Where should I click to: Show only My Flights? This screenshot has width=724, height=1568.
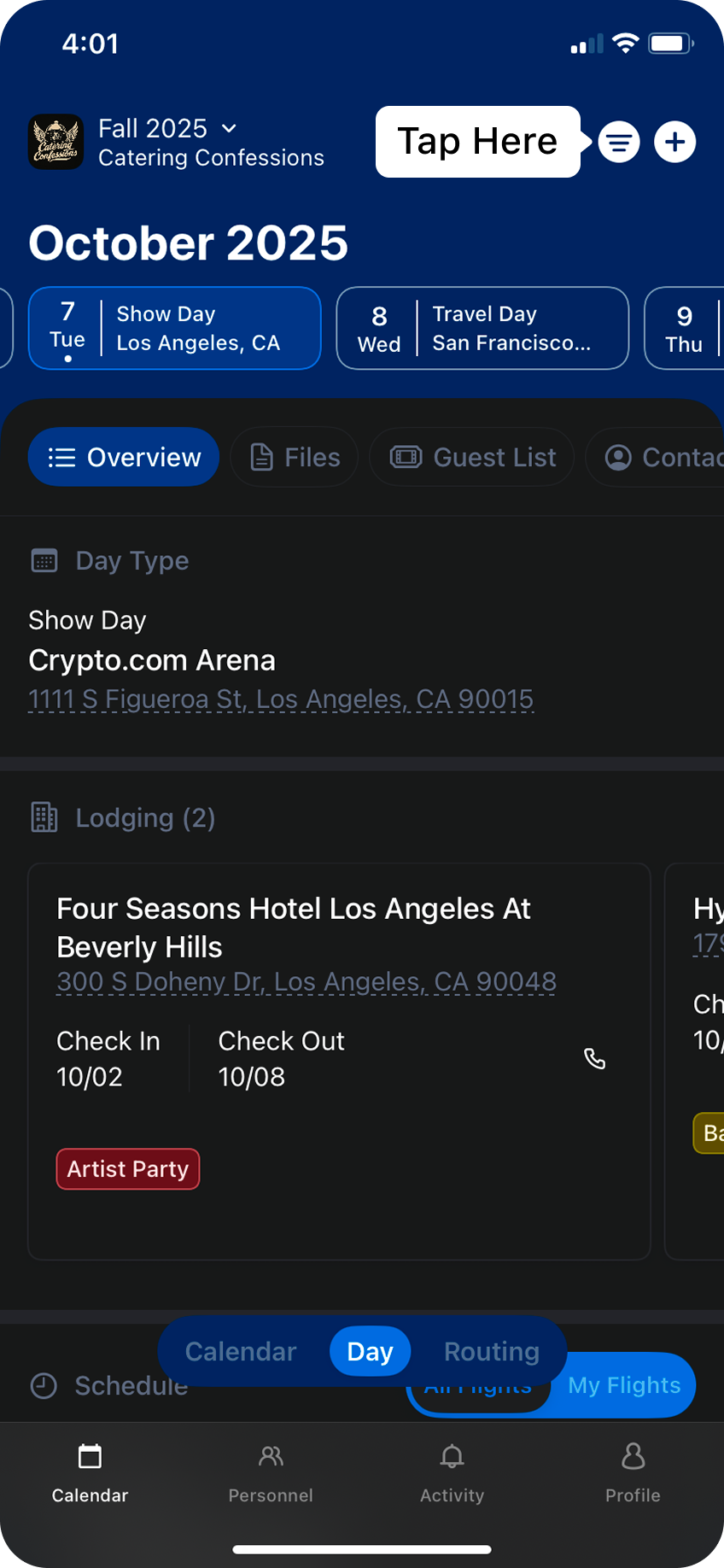(625, 1387)
